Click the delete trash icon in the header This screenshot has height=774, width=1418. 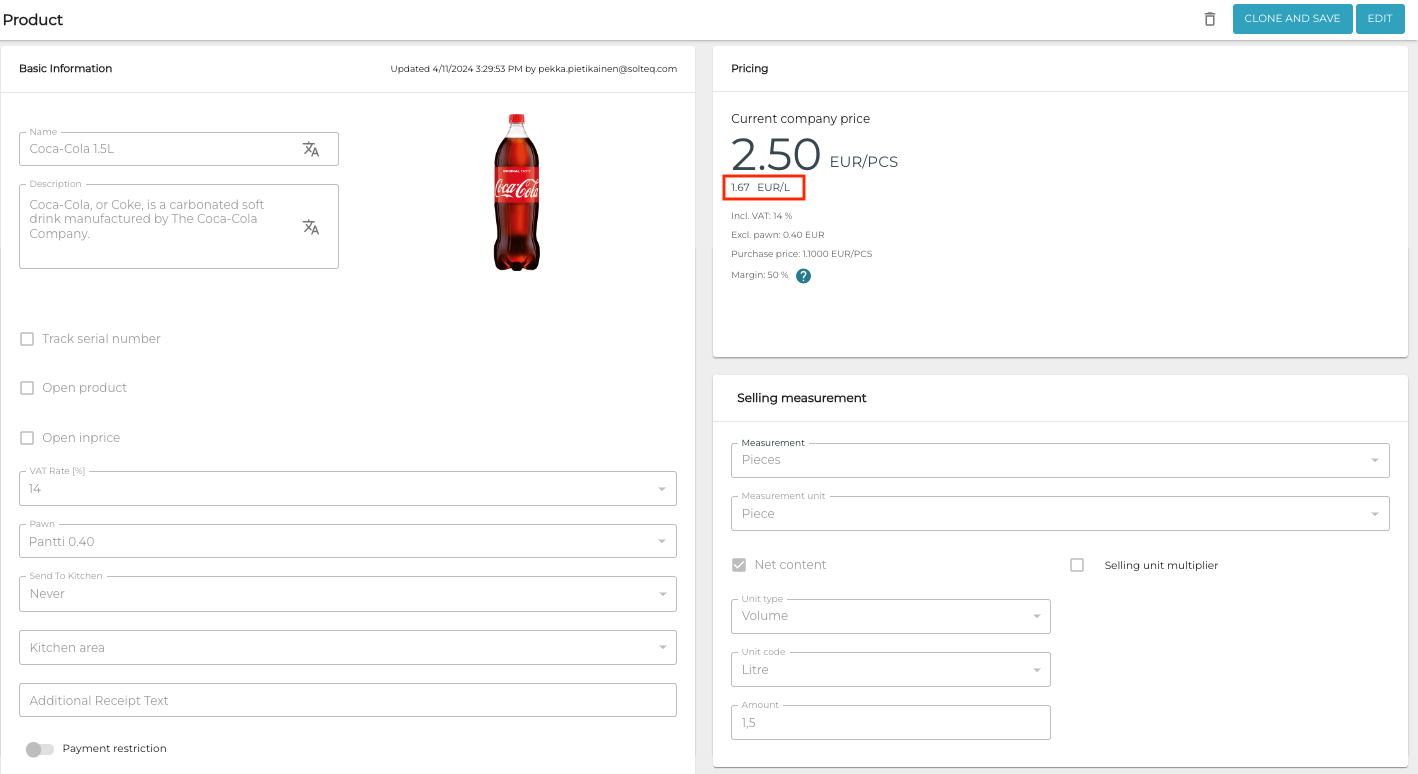coord(1209,18)
